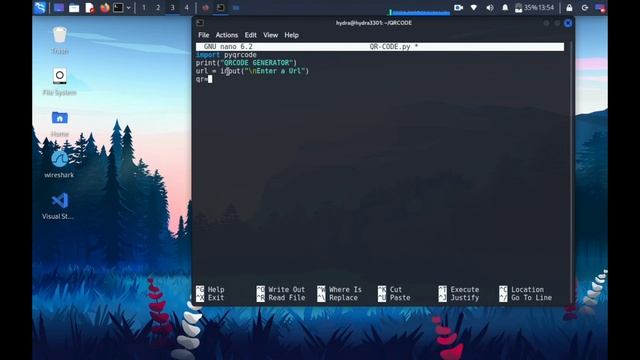Open the terminal Edit menu

click(x=251, y=35)
